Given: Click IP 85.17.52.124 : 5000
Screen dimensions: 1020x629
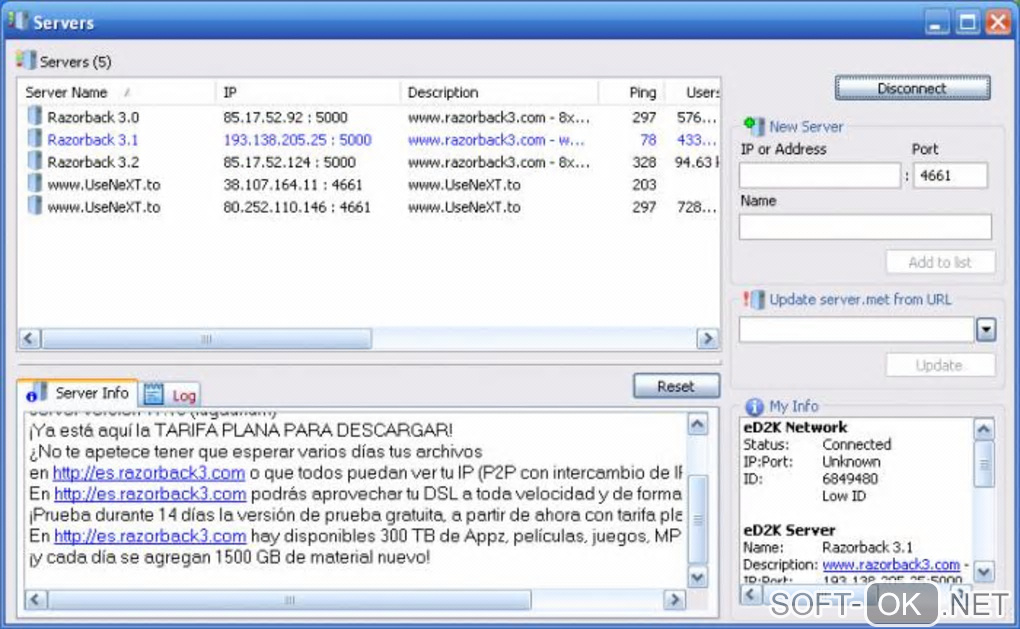Looking at the screenshot, I should 289,162.
